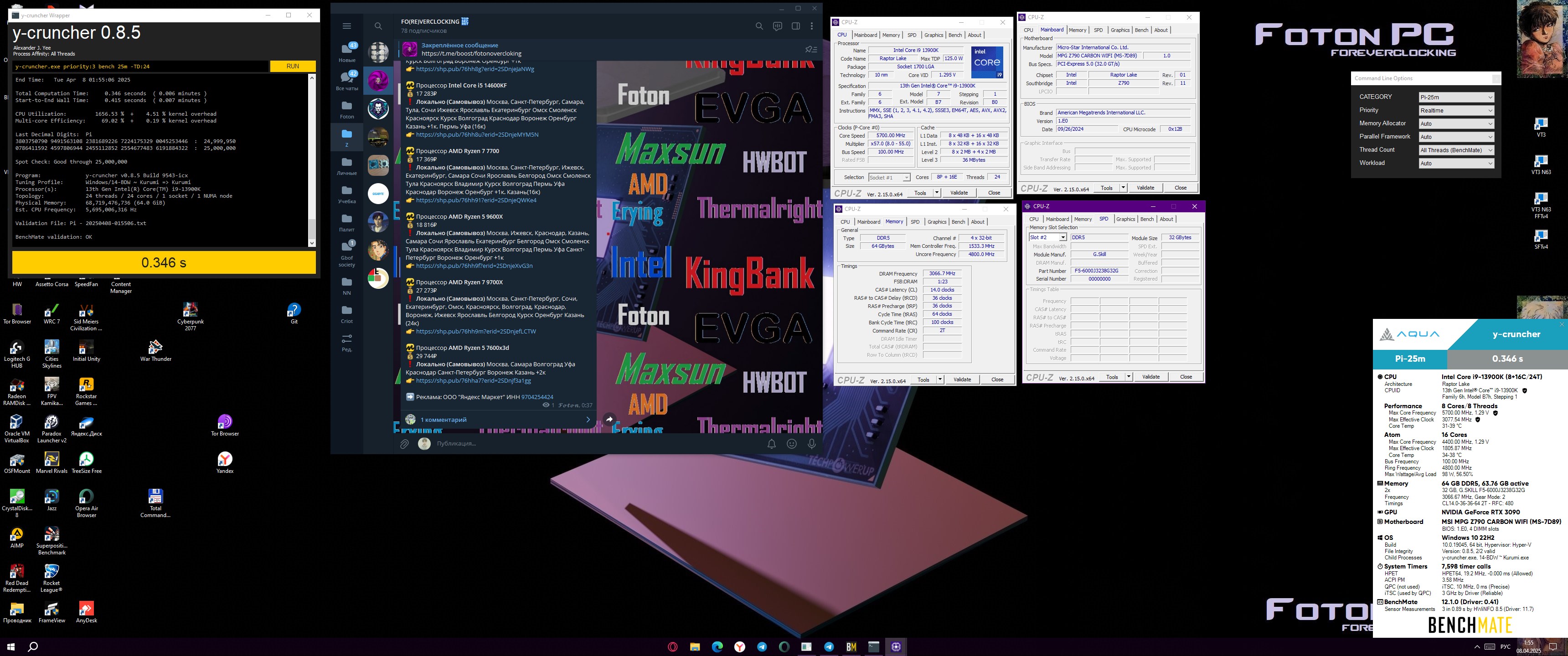Open the channel three-dot options menu

811,26
